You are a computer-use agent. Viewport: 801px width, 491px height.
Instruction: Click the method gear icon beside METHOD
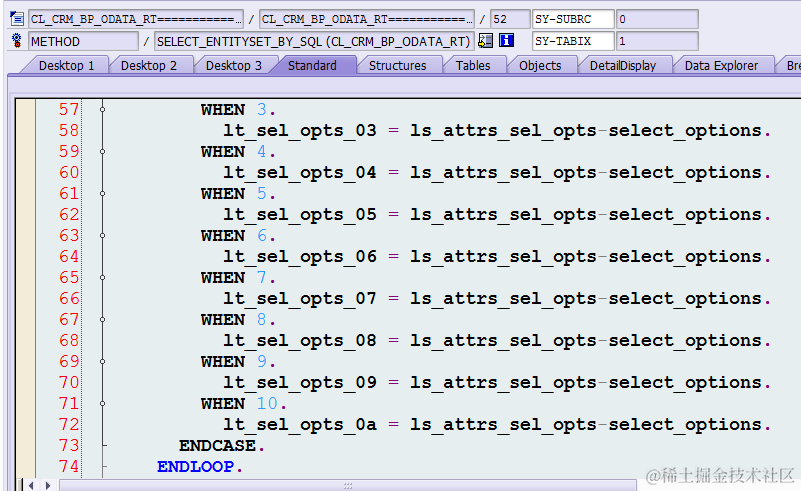(x=17, y=40)
